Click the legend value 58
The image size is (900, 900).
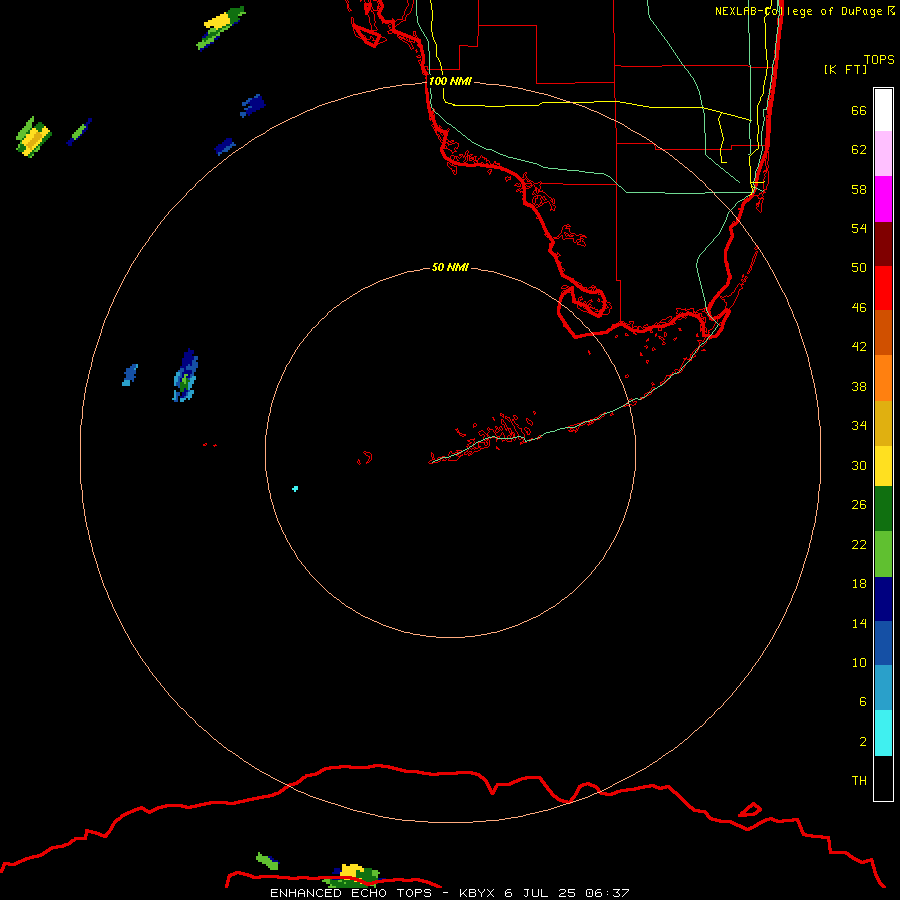859,189
